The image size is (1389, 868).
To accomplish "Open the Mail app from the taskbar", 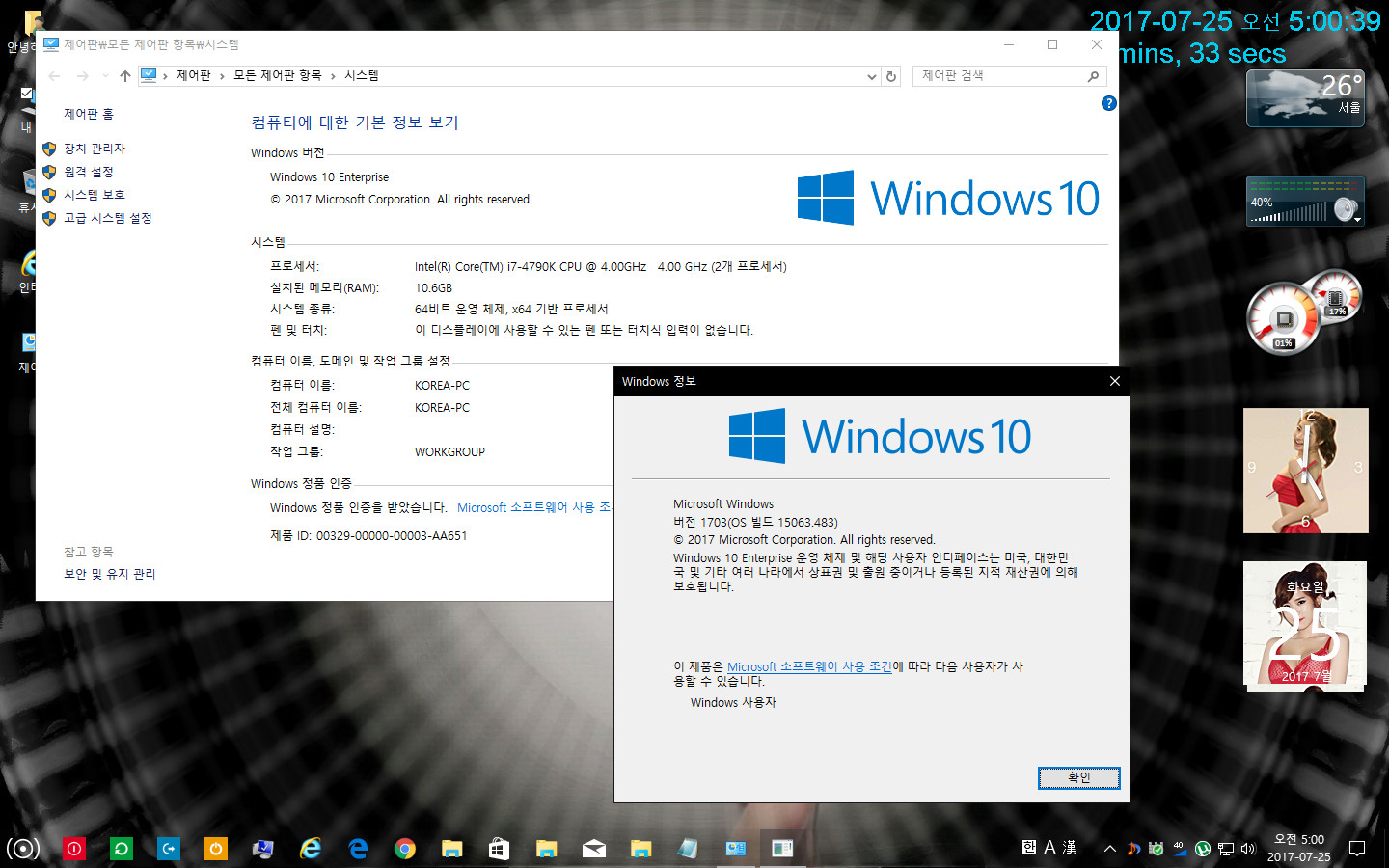I will pos(594,849).
